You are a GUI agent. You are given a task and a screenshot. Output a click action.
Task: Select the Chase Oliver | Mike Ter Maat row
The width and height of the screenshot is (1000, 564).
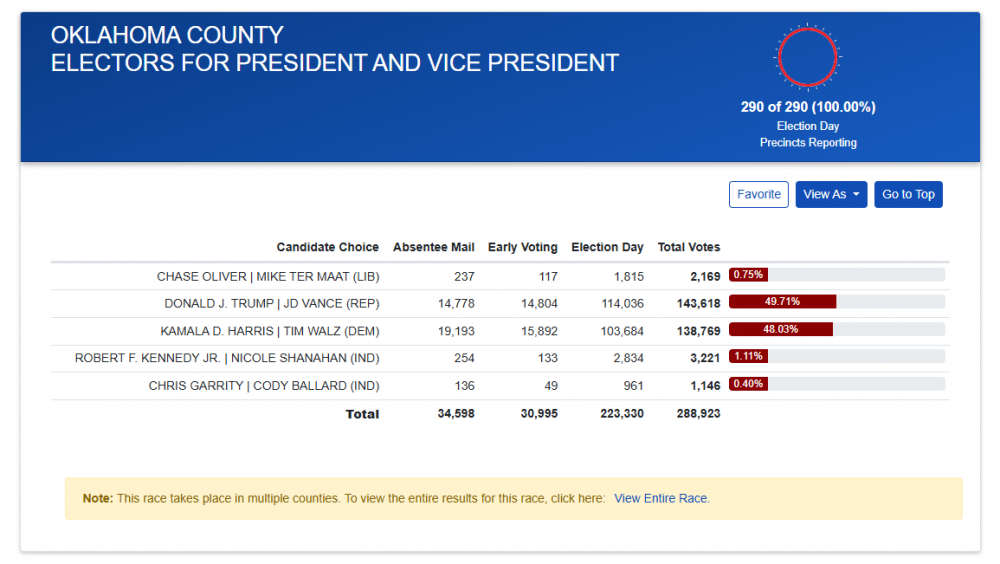tap(267, 276)
